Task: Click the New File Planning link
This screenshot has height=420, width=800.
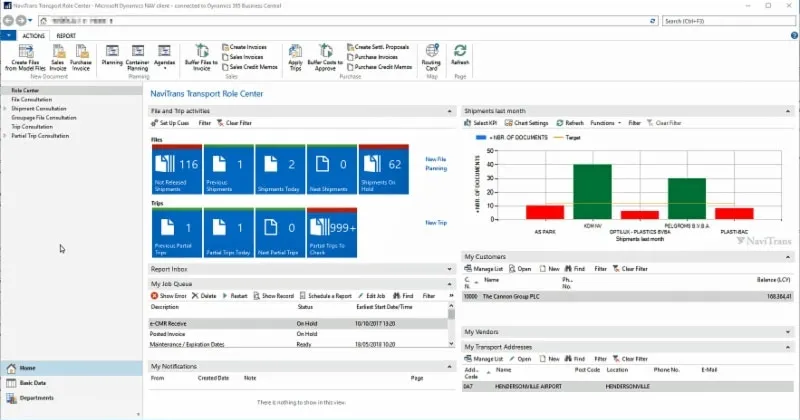Action: 436,164
